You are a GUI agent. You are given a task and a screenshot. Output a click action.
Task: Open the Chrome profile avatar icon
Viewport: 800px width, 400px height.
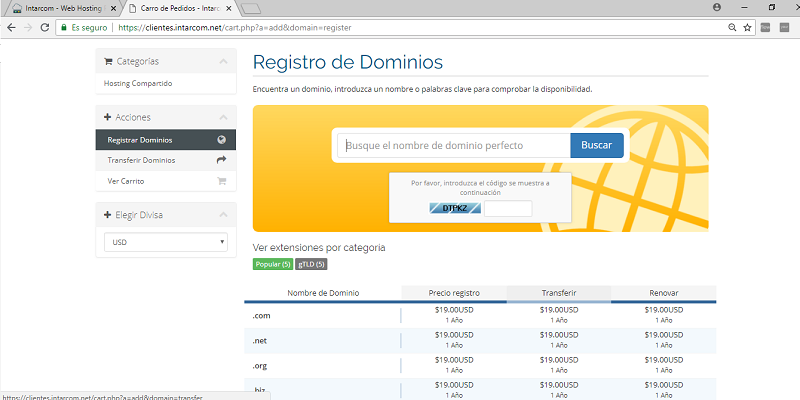(x=717, y=7)
